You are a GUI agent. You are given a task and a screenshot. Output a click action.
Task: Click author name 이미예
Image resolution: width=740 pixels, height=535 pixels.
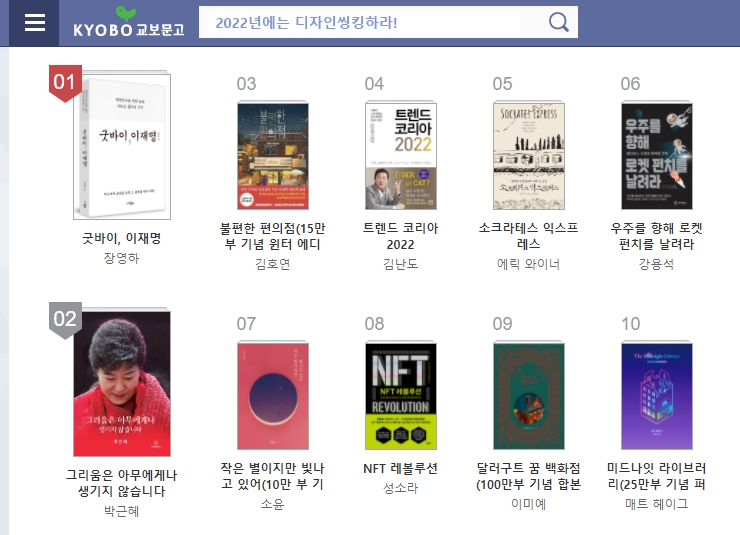point(529,504)
